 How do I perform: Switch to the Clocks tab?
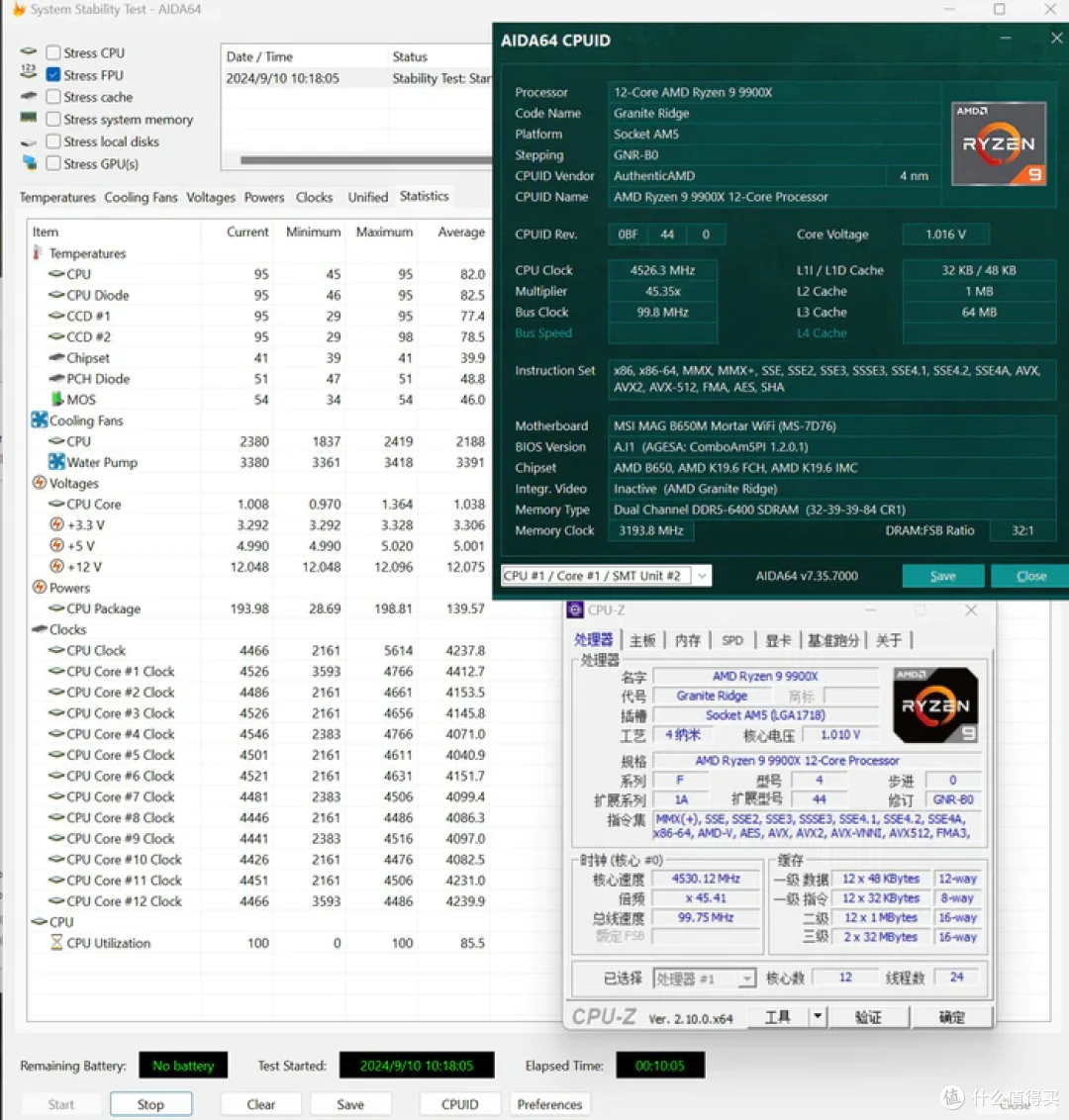(315, 197)
